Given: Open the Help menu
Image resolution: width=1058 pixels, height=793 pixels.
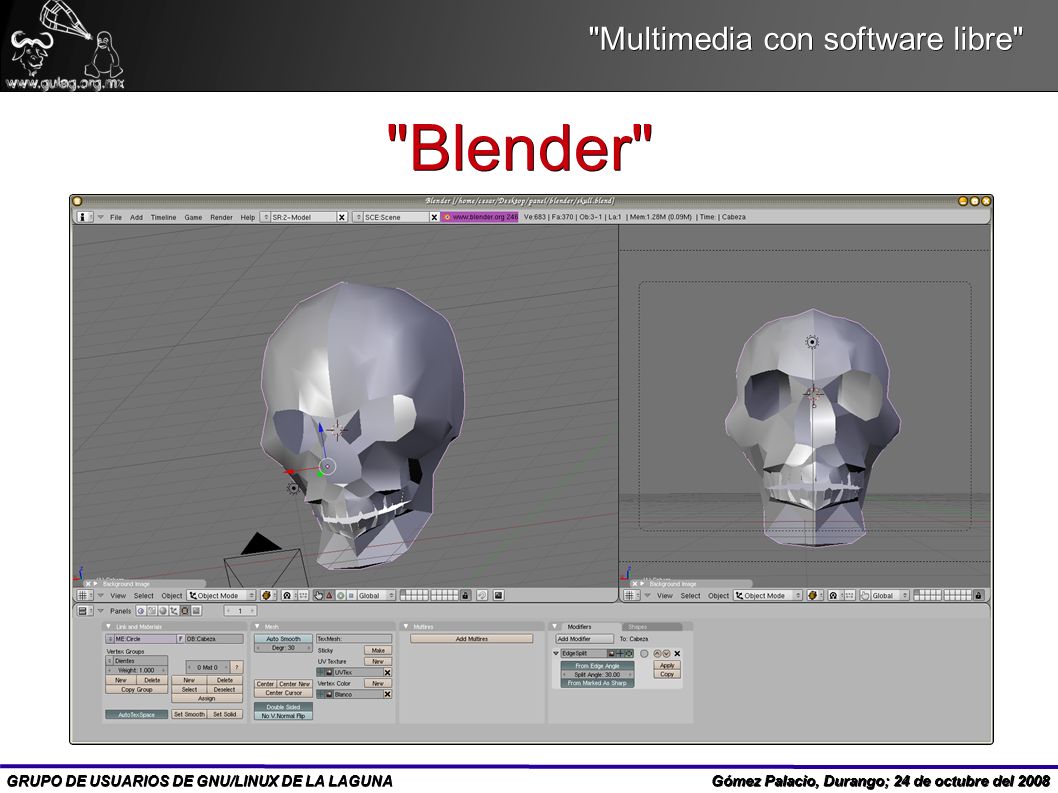Looking at the screenshot, I should (x=248, y=217).
